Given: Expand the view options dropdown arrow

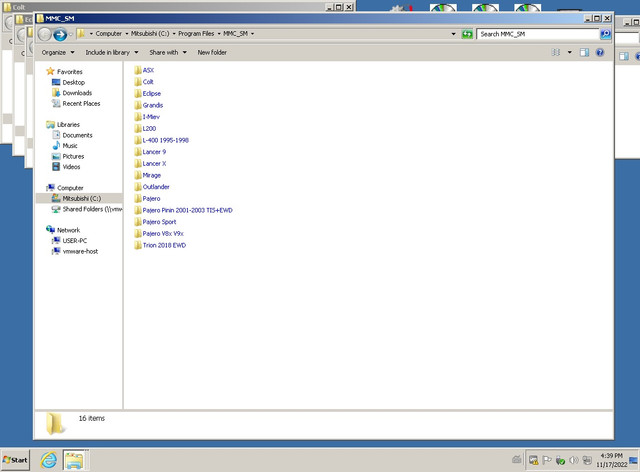Looking at the screenshot, I should [569, 52].
